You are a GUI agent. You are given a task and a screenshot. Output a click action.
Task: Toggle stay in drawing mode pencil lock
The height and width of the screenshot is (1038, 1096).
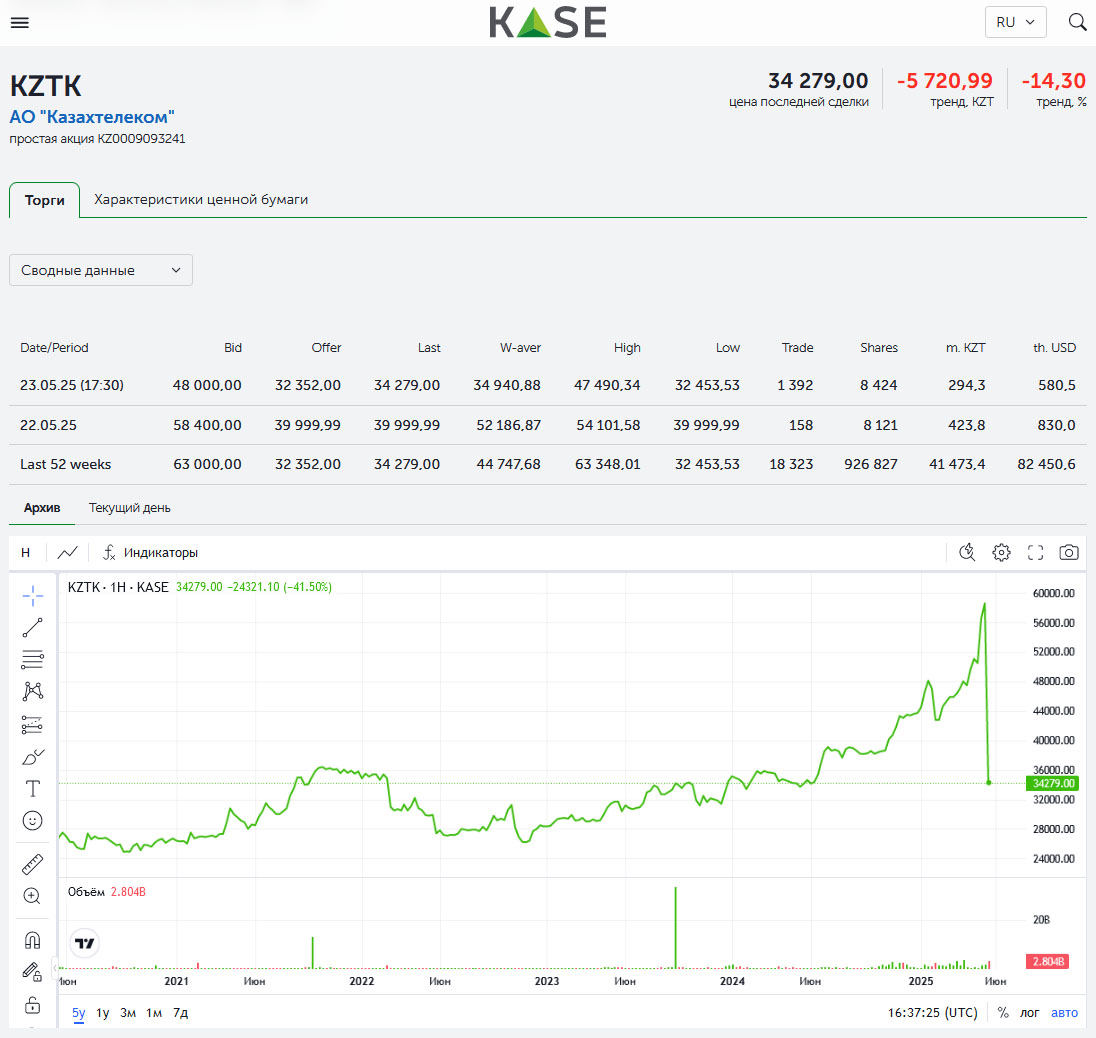point(32,972)
